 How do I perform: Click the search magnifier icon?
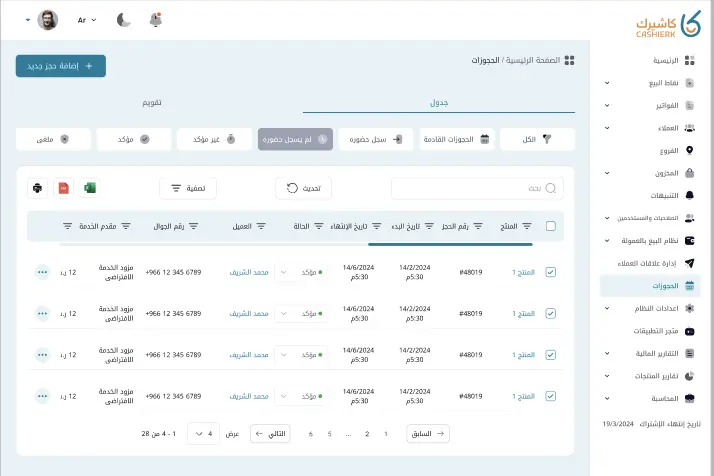551,188
